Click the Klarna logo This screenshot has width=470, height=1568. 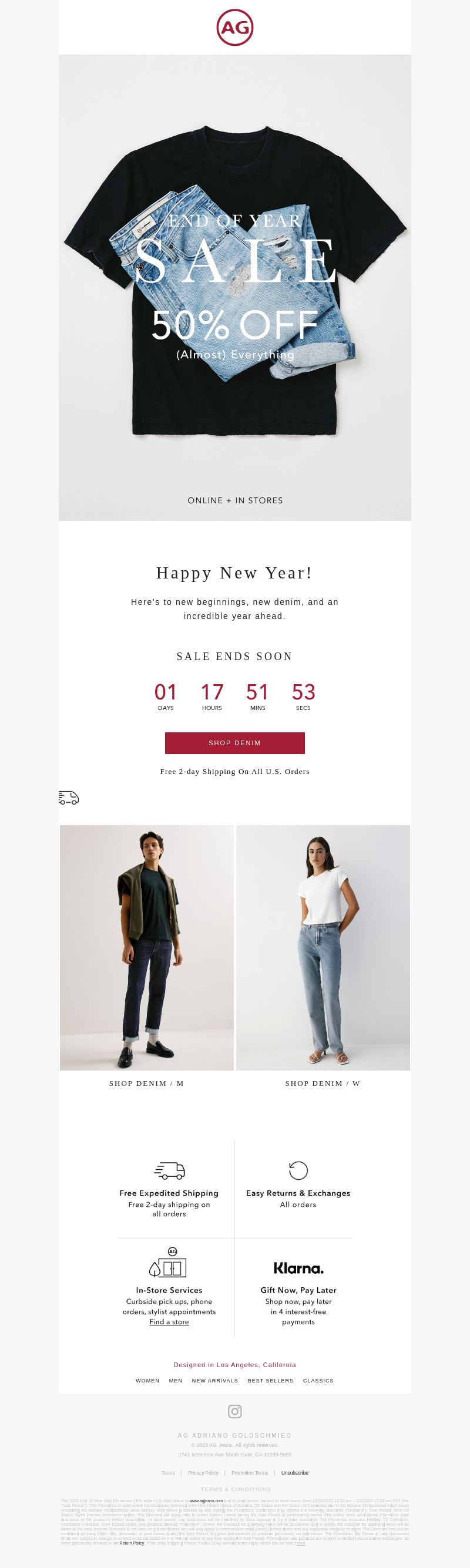coord(298,1268)
